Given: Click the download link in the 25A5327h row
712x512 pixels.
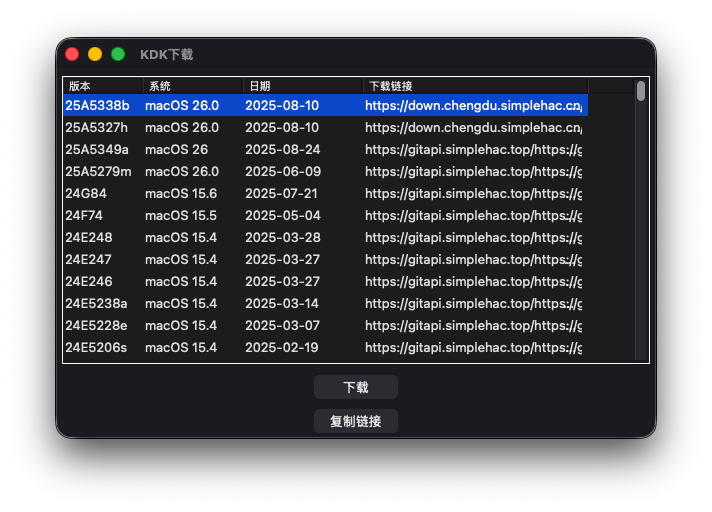Looking at the screenshot, I should coord(474,128).
